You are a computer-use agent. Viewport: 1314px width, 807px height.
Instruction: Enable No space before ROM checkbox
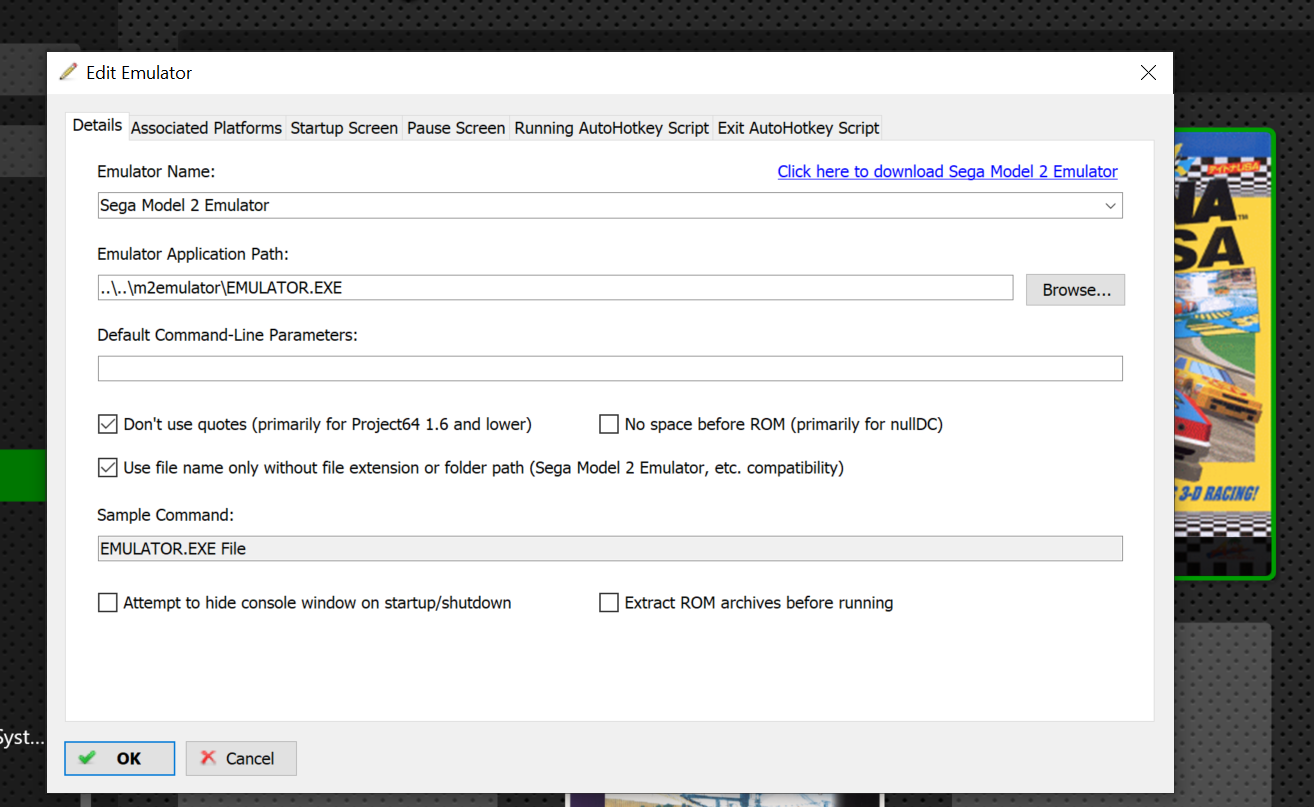[x=608, y=424]
